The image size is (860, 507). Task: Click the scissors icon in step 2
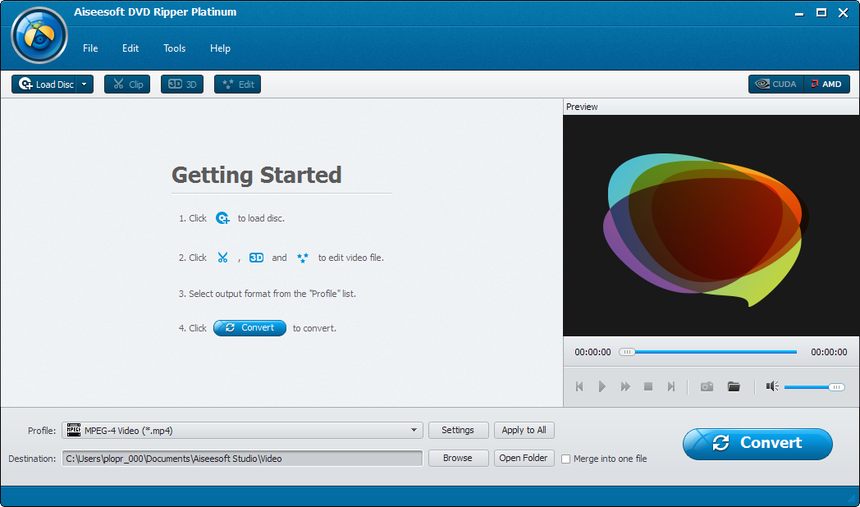point(222,257)
